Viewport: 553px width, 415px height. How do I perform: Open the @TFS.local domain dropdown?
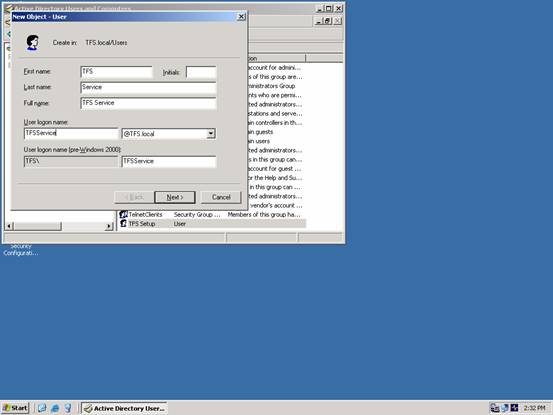pyautogui.click(x=211, y=134)
